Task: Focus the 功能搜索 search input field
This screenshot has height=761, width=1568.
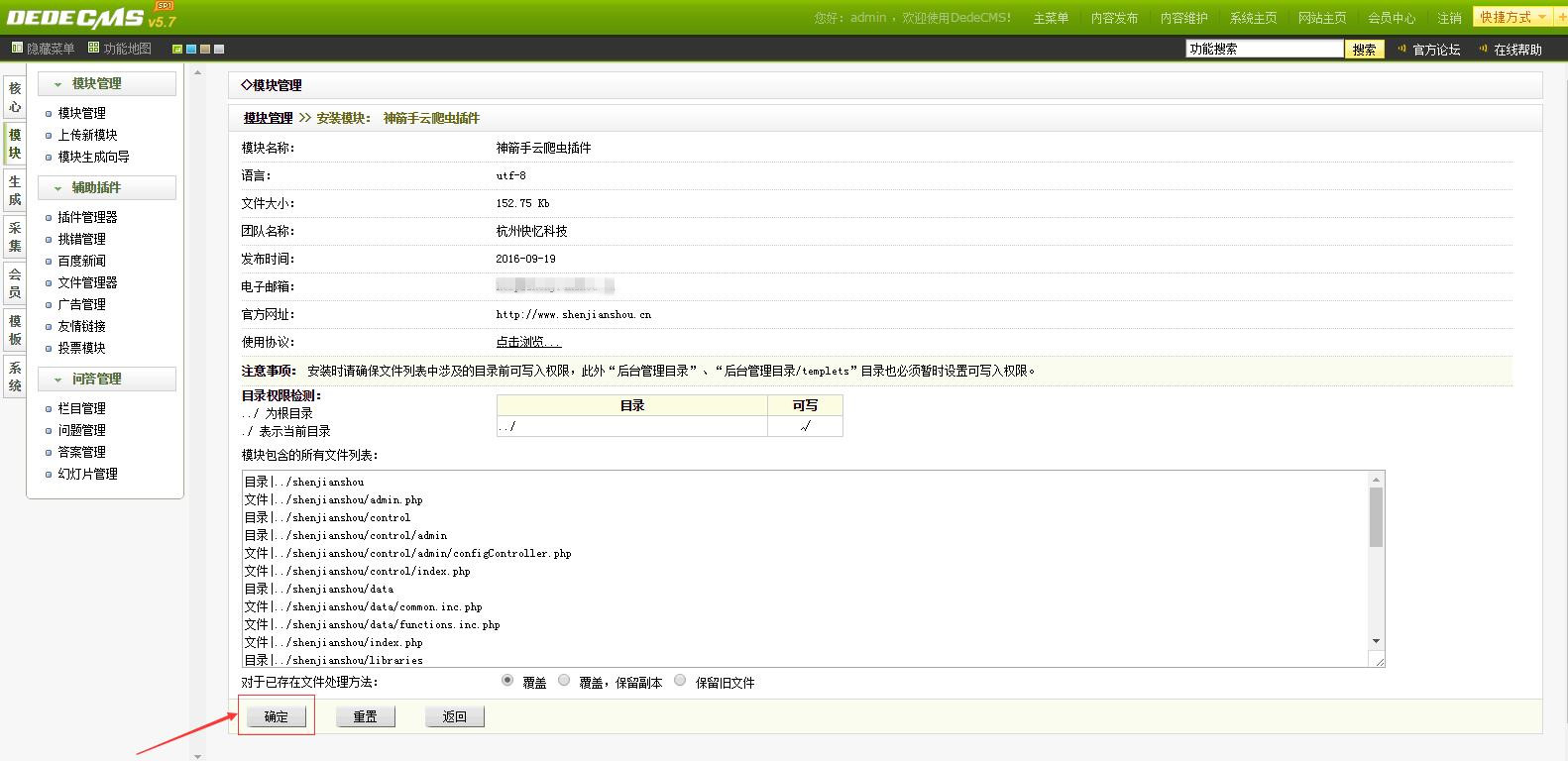Action: (x=1265, y=49)
